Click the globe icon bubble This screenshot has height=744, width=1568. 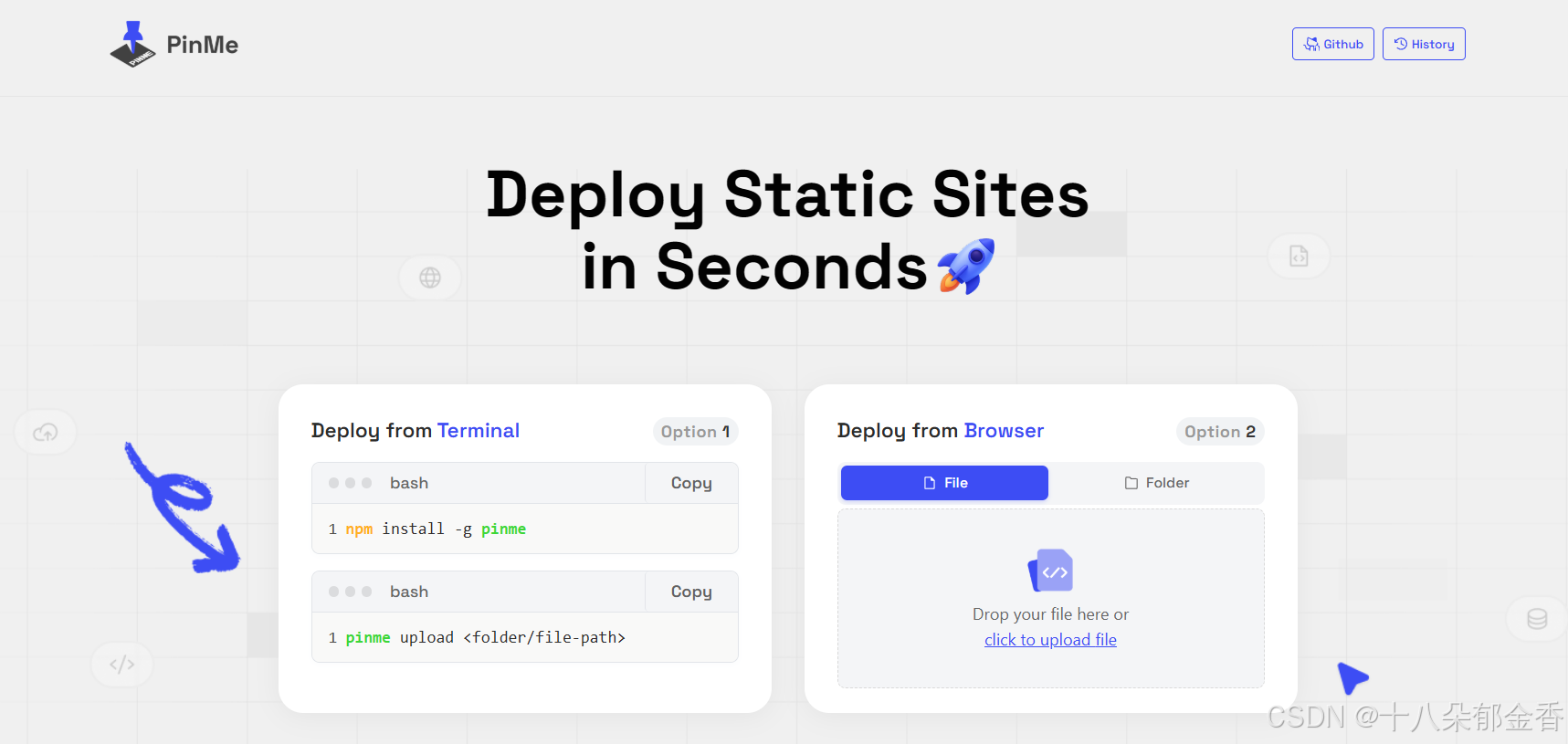click(430, 278)
